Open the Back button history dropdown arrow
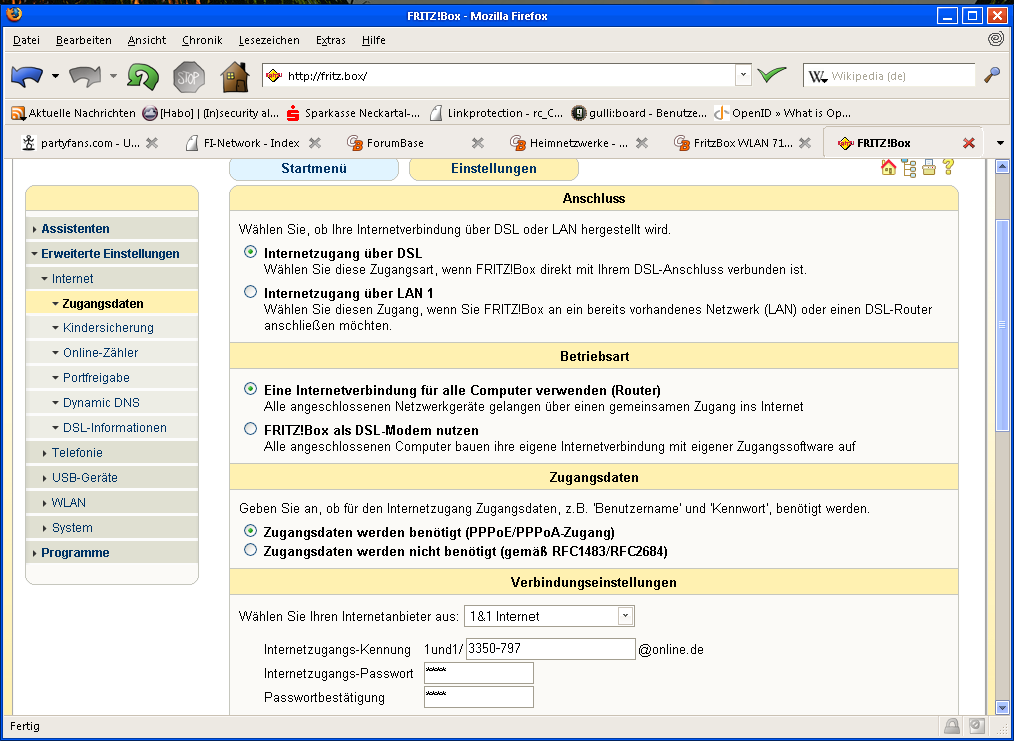The width and height of the screenshot is (1014, 741). coord(55,76)
